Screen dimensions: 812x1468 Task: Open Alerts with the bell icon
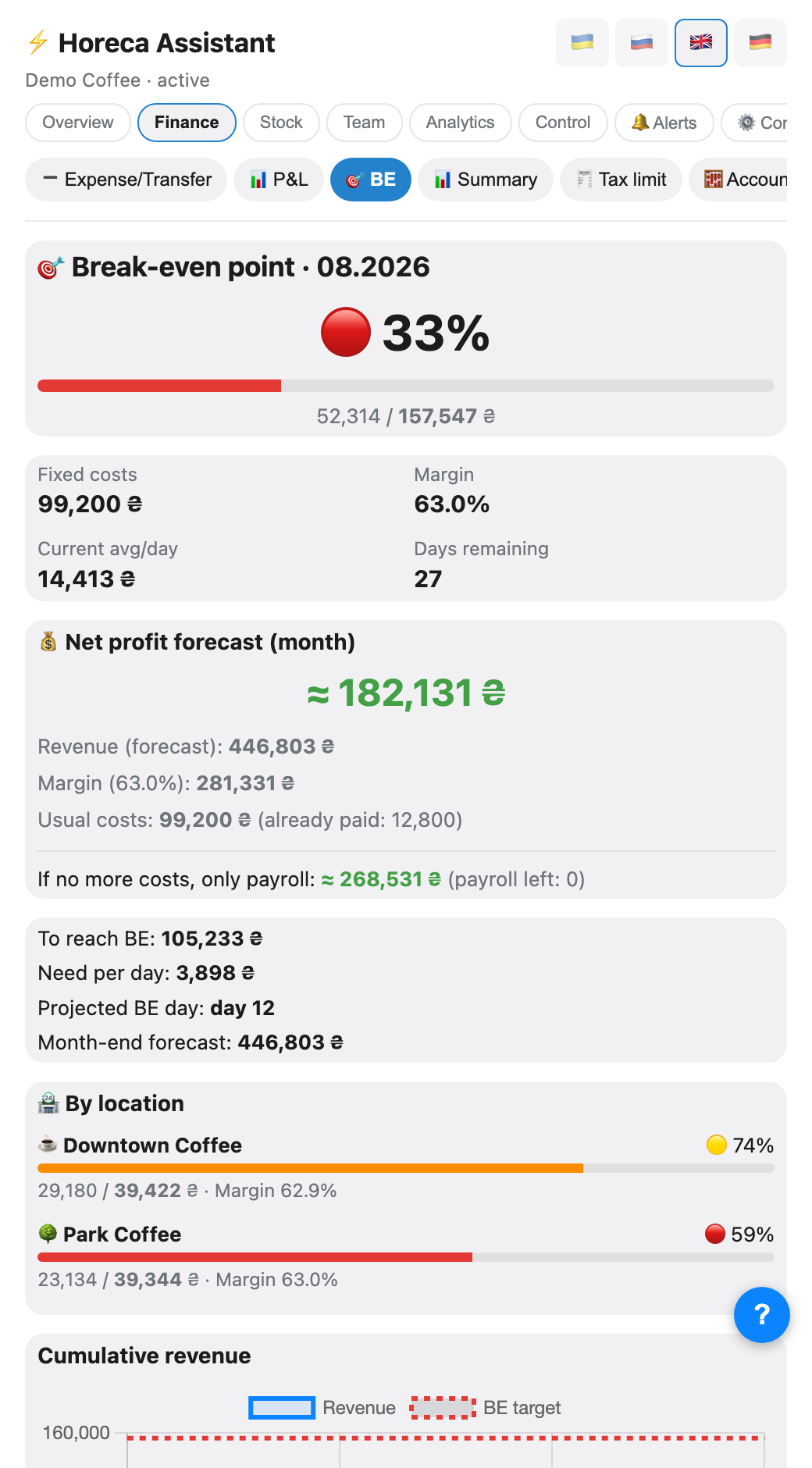click(664, 123)
